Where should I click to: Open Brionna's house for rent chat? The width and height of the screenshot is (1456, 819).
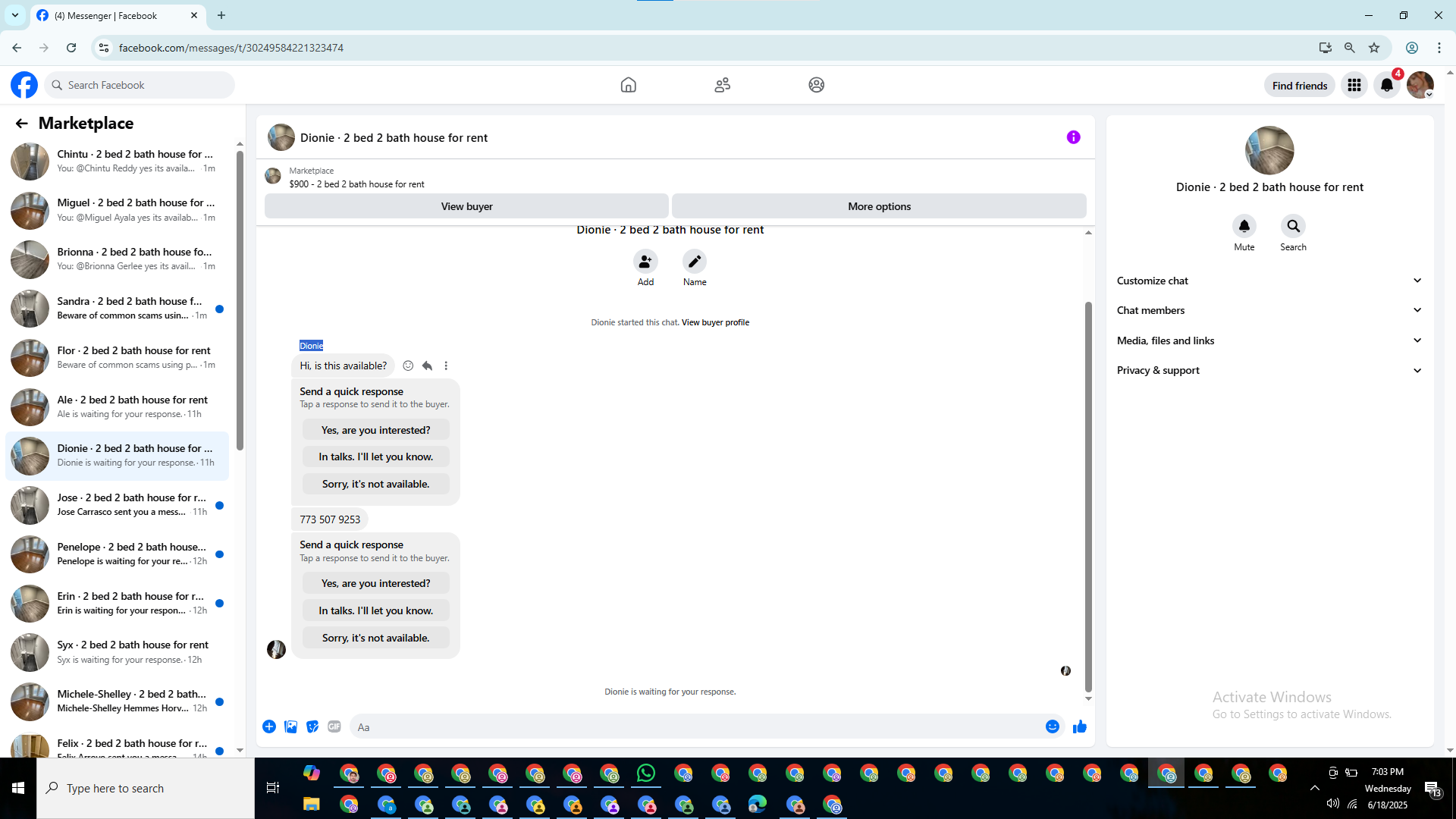118,259
